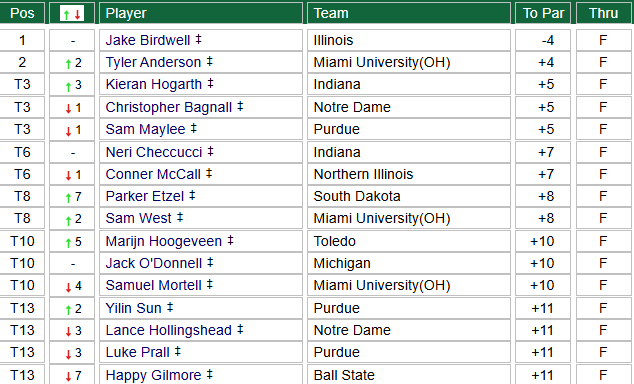Open Kieran Hogarth's player link
Image resolution: width=634 pixels, height=384 pixels.
point(154,84)
